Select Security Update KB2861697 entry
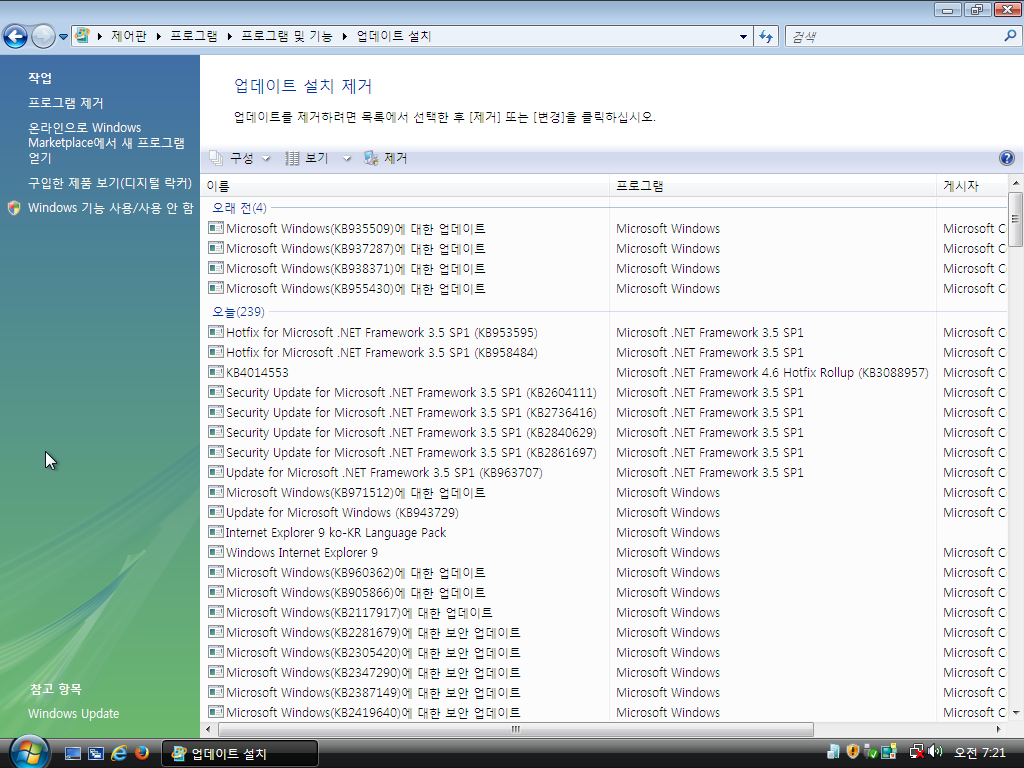1024x768 pixels. [x=411, y=452]
